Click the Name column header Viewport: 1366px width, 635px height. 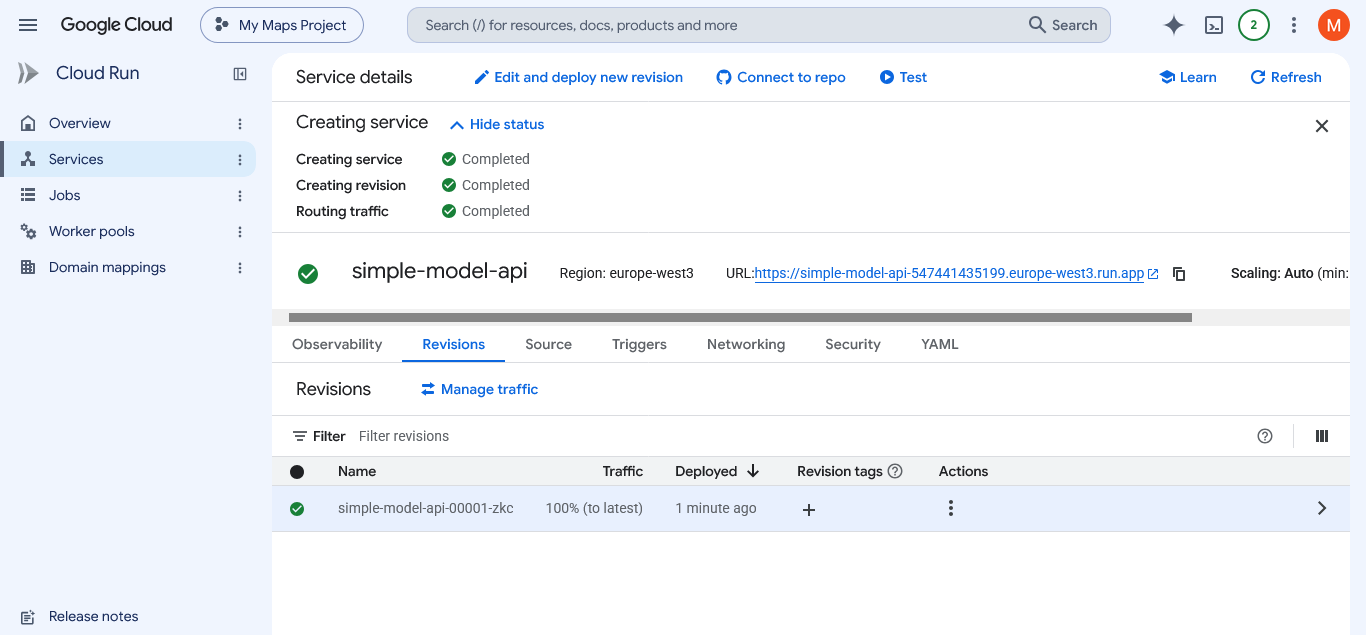357,471
